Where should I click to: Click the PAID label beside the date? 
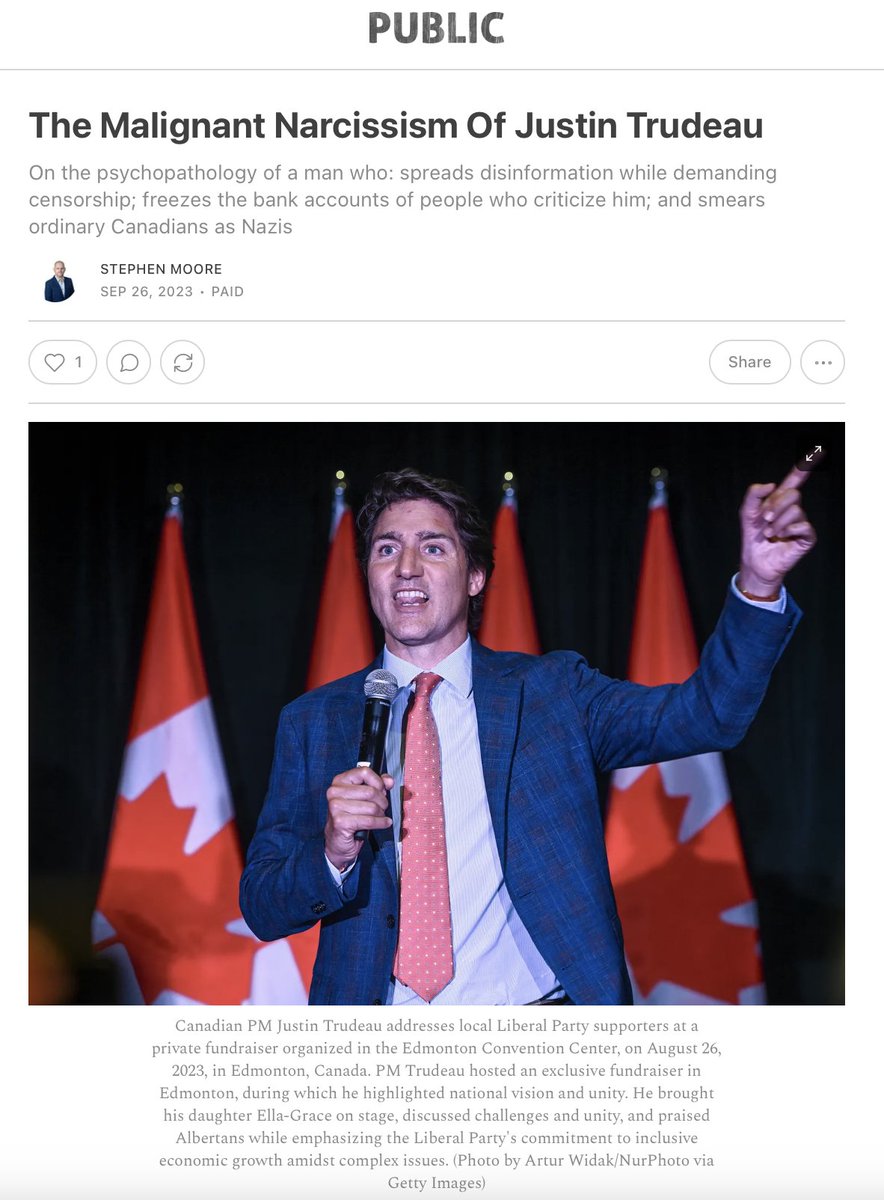[x=227, y=292]
